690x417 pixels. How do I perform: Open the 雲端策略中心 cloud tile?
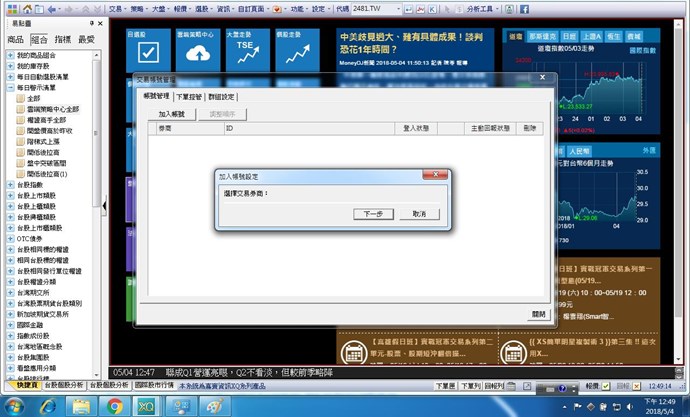click(196, 51)
